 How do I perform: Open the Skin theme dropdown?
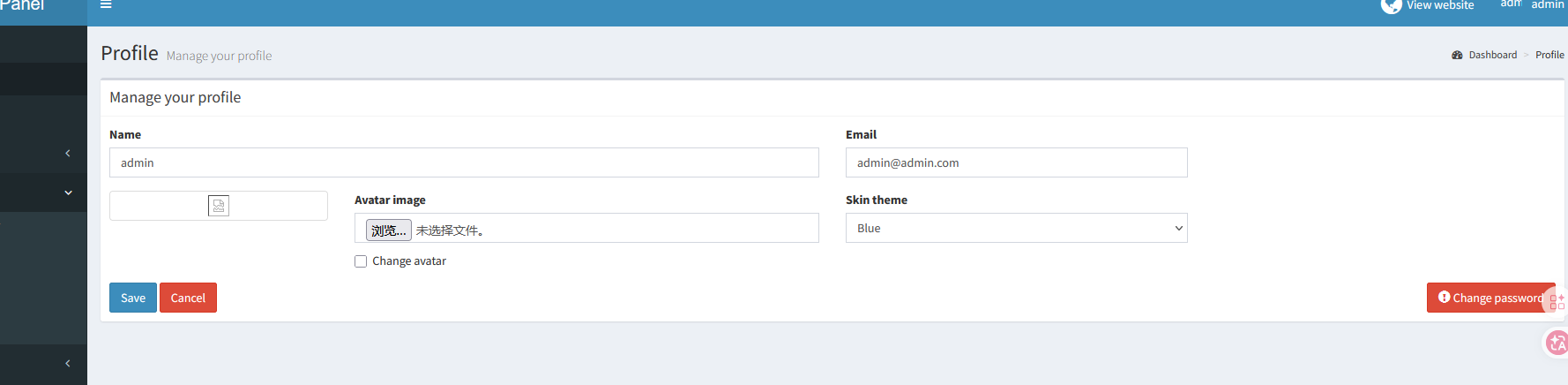coord(1016,228)
